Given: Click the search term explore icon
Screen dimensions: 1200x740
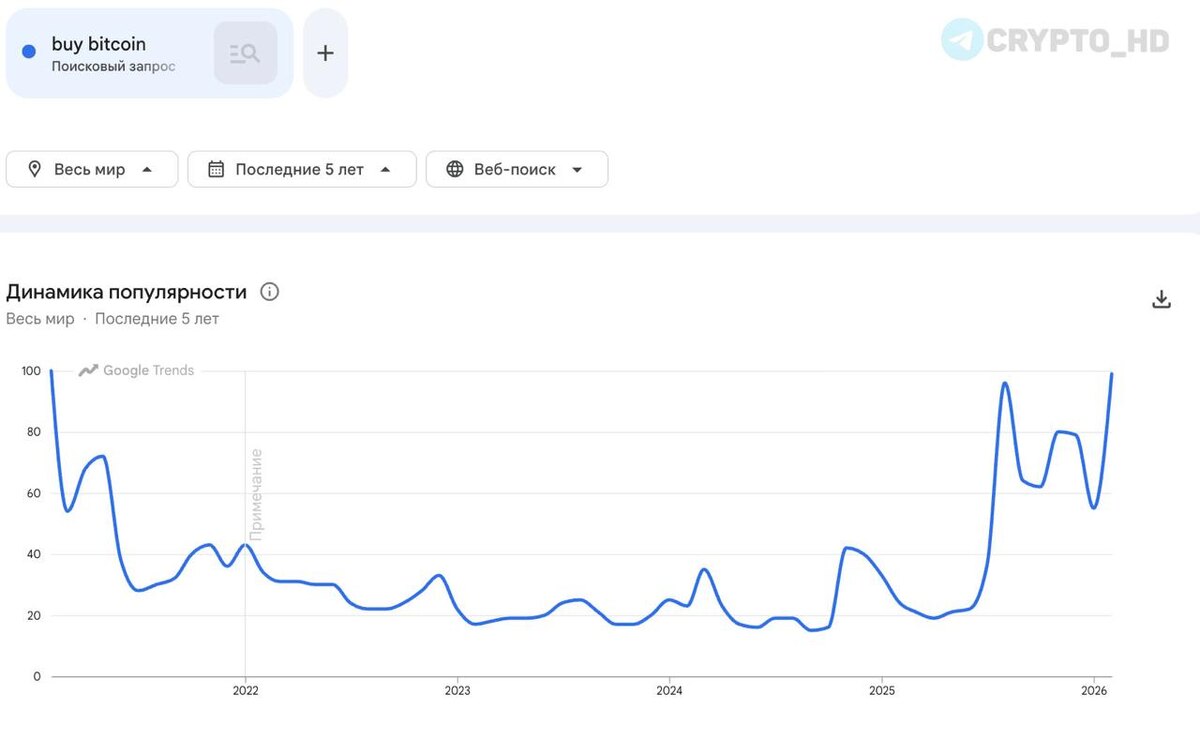Looking at the screenshot, I should pyautogui.click(x=245, y=53).
